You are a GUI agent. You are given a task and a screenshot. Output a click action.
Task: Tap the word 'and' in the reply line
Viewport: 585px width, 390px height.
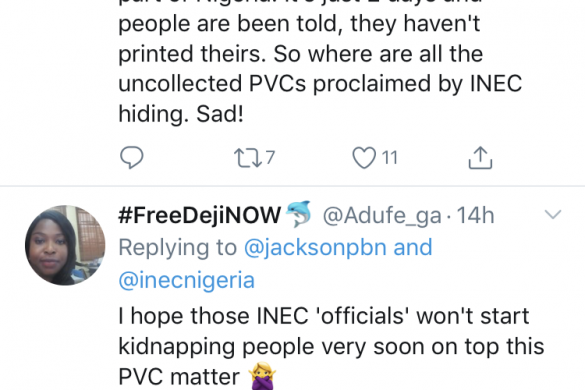click(x=413, y=247)
